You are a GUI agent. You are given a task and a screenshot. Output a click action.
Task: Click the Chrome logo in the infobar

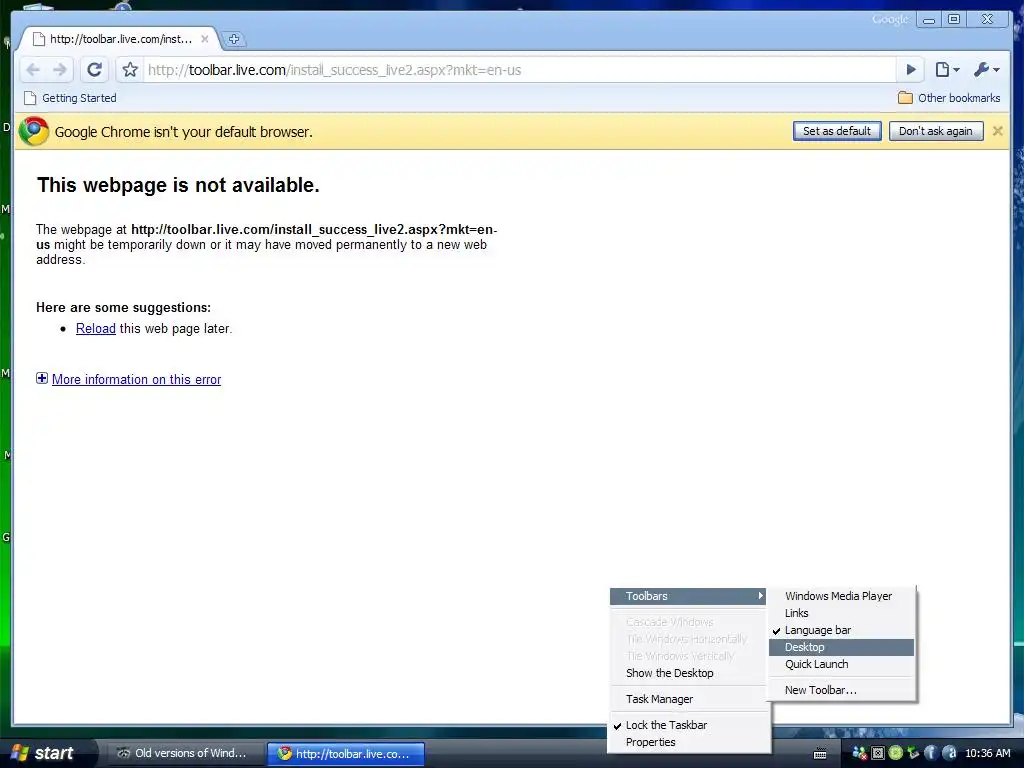(33, 131)
